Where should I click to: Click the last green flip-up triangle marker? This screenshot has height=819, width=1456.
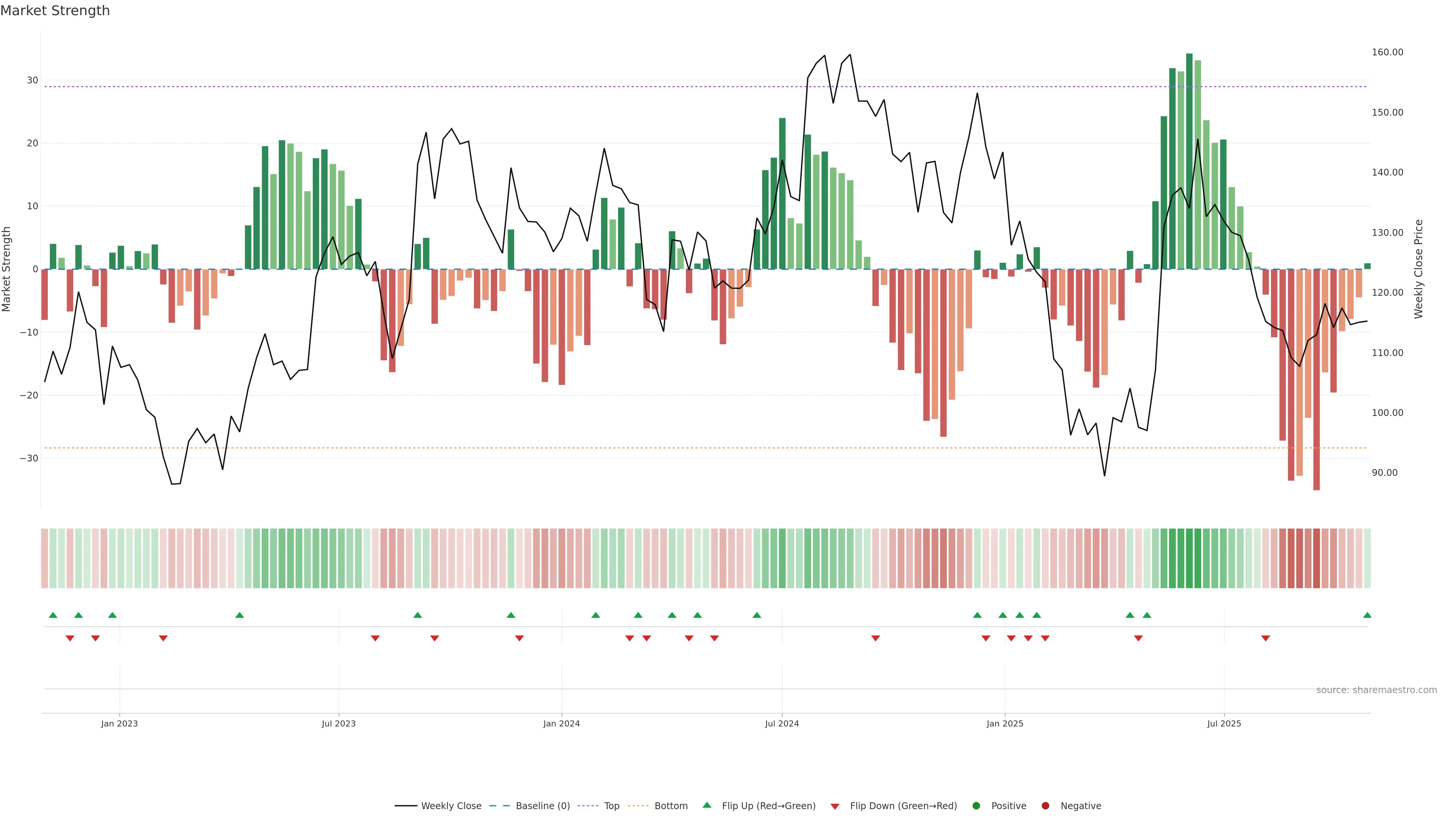1367,615
